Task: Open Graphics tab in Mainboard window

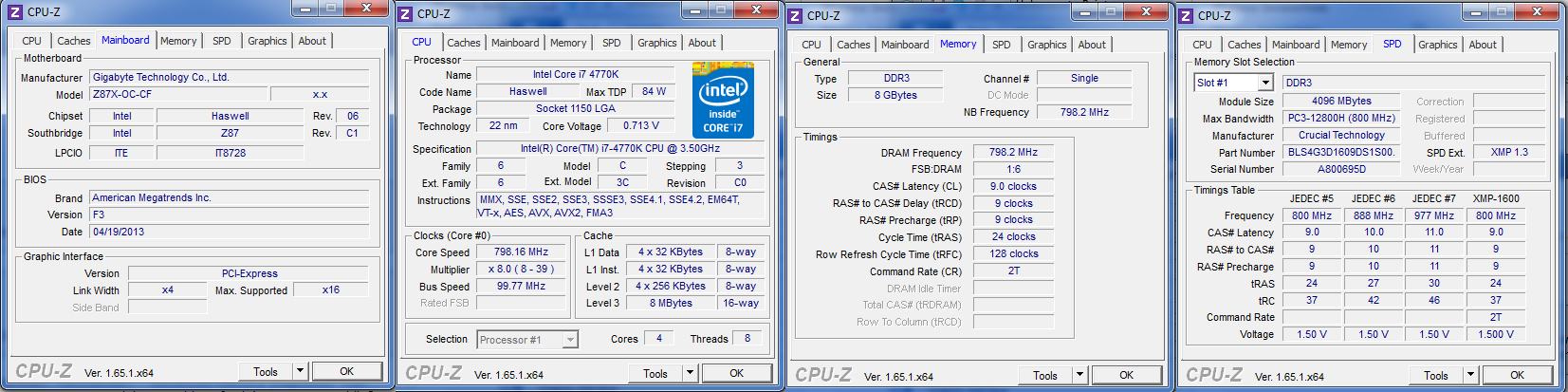Action: click(x=267, y=41)
